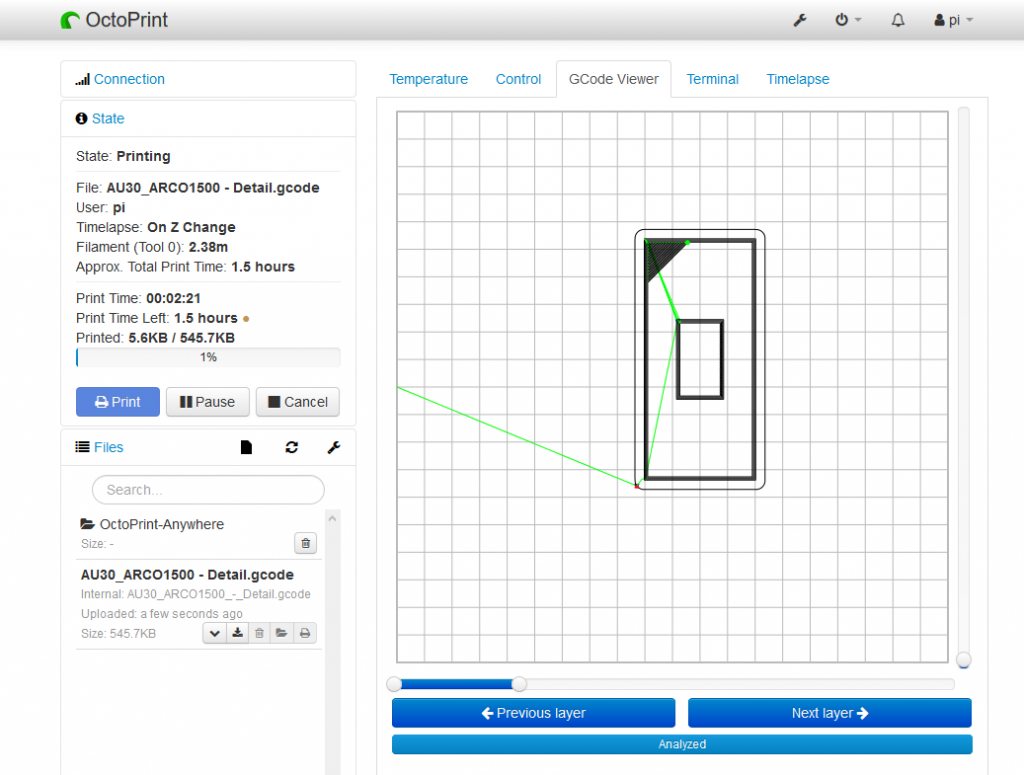Download AU30_ARCO1500 - Detail.gcode
This screenshot has height=775, width=1024.
pyautogui.click(x=238, y=633)
